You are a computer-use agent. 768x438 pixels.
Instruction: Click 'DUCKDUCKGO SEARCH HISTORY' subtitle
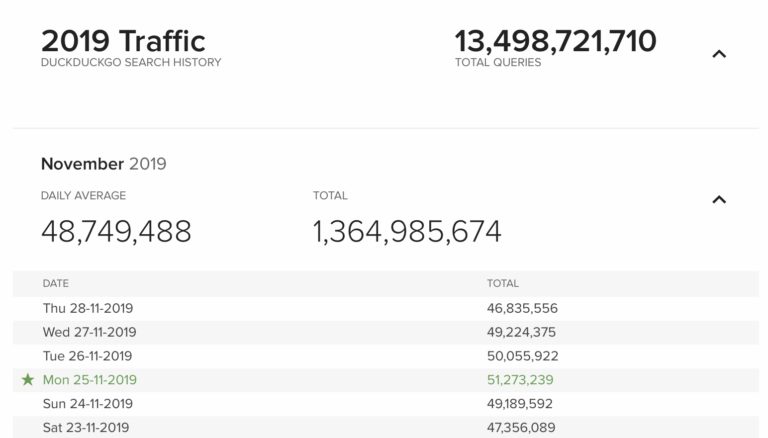[x=131, y=62]
